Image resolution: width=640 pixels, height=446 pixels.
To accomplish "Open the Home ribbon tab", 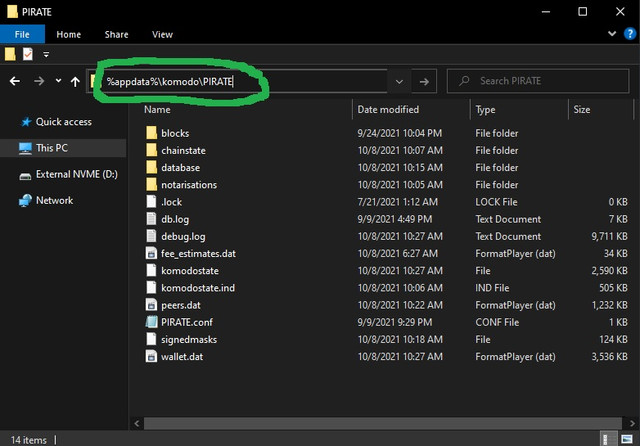I will pos(69,34).
